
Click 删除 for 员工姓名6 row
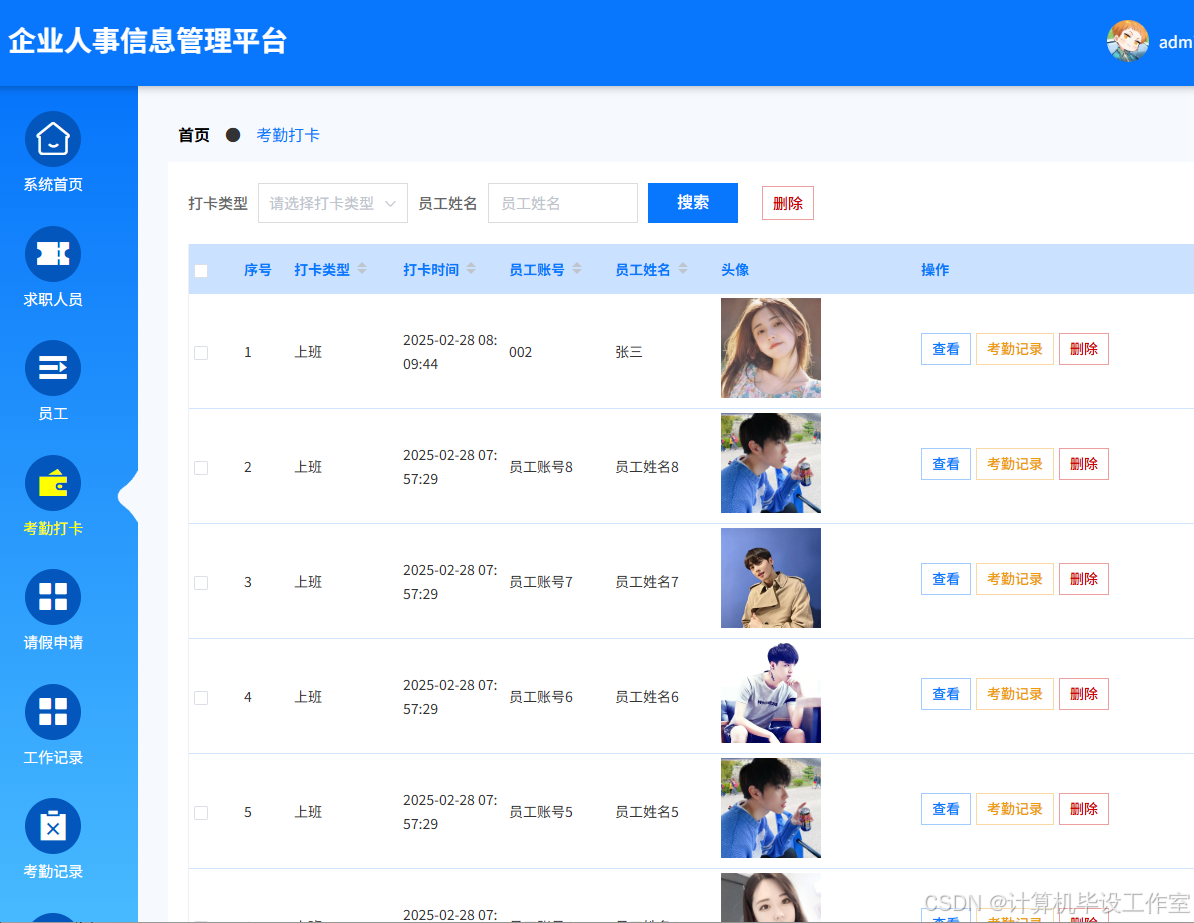(1084, 694)
